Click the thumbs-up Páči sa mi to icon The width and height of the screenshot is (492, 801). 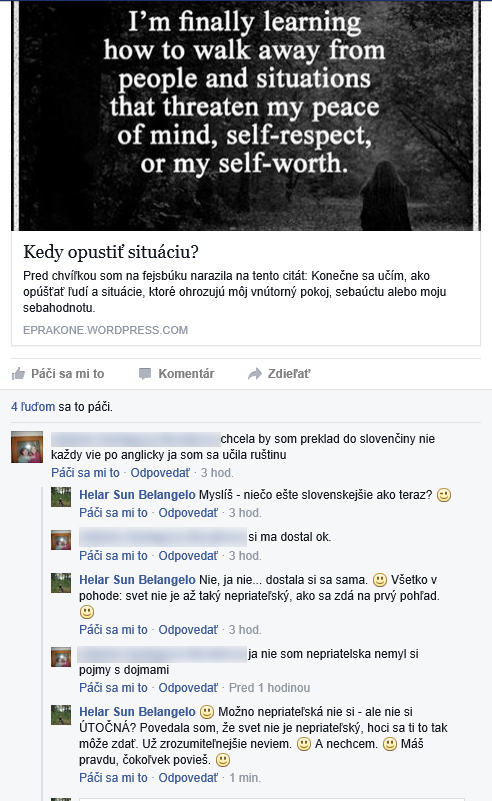pos(18,374)
